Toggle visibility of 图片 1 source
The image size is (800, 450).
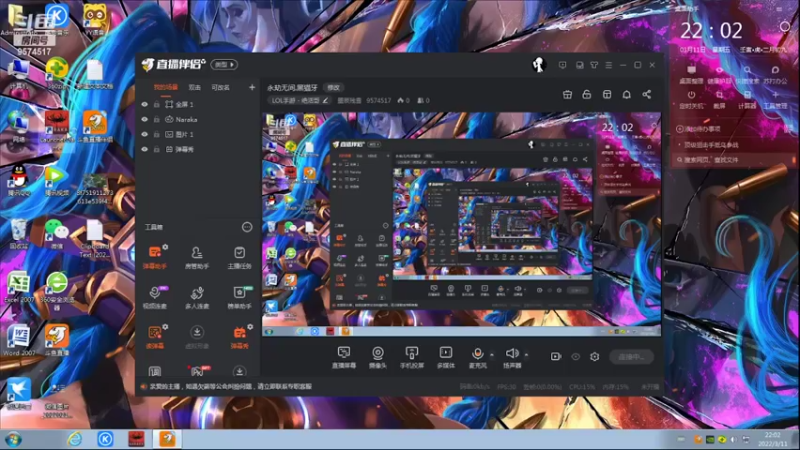pos(144,134)
